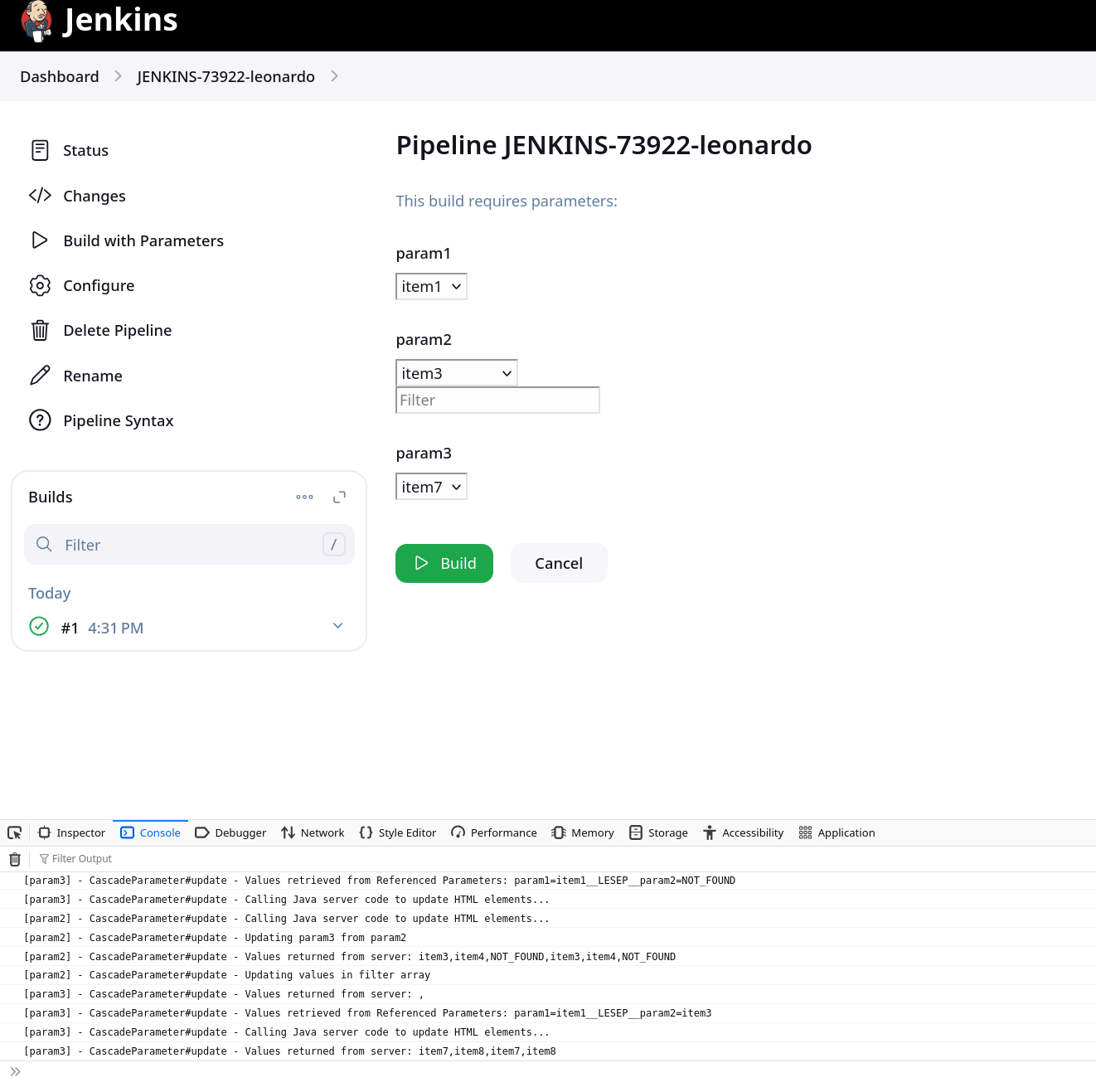Click the Rename pencil icon

pos(40,376)
